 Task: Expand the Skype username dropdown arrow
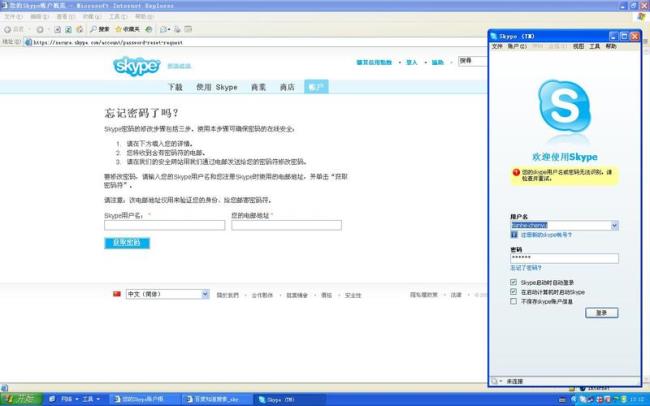pyautogui.click(x=614, y=226)
